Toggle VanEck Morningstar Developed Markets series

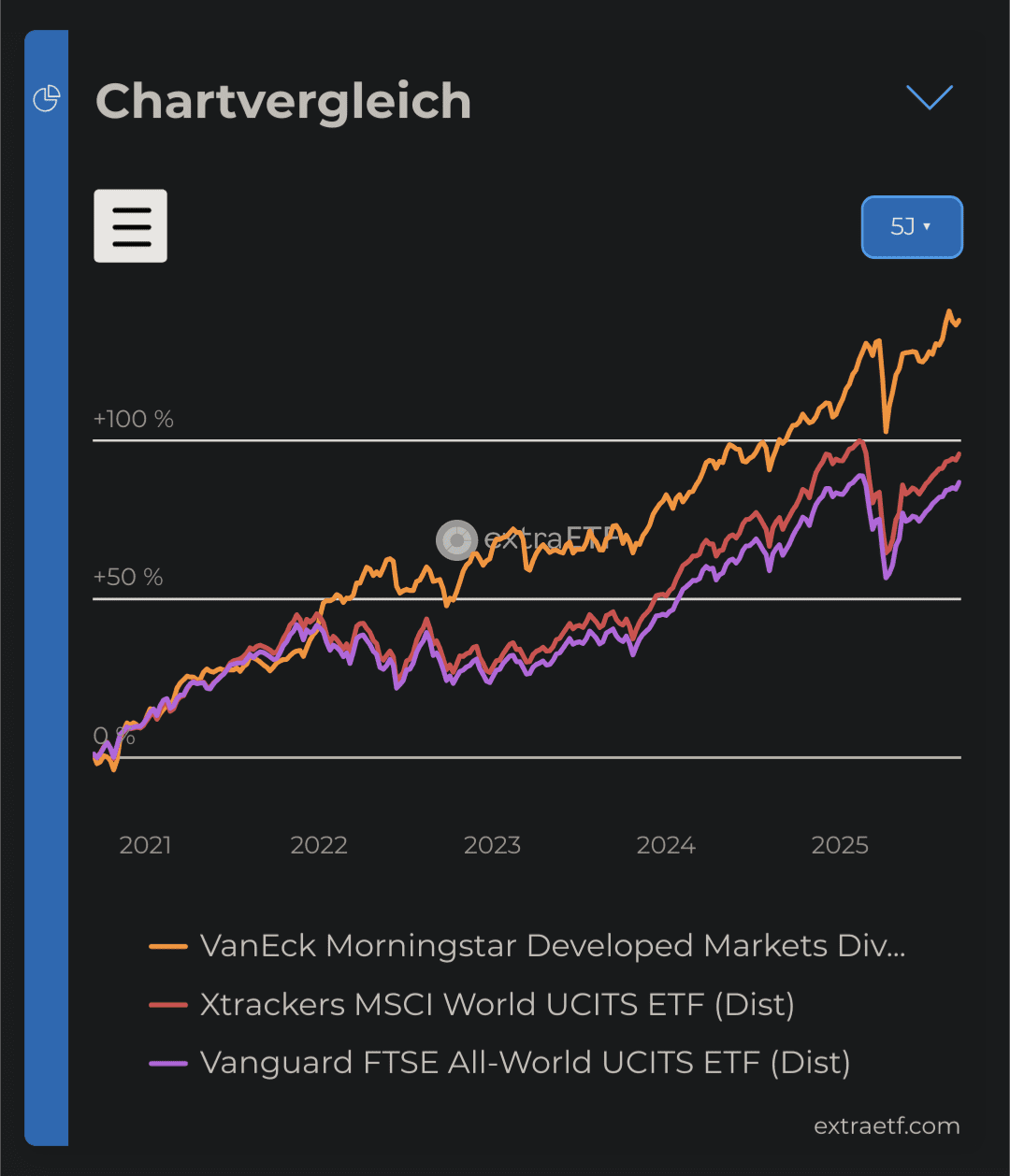552,946
